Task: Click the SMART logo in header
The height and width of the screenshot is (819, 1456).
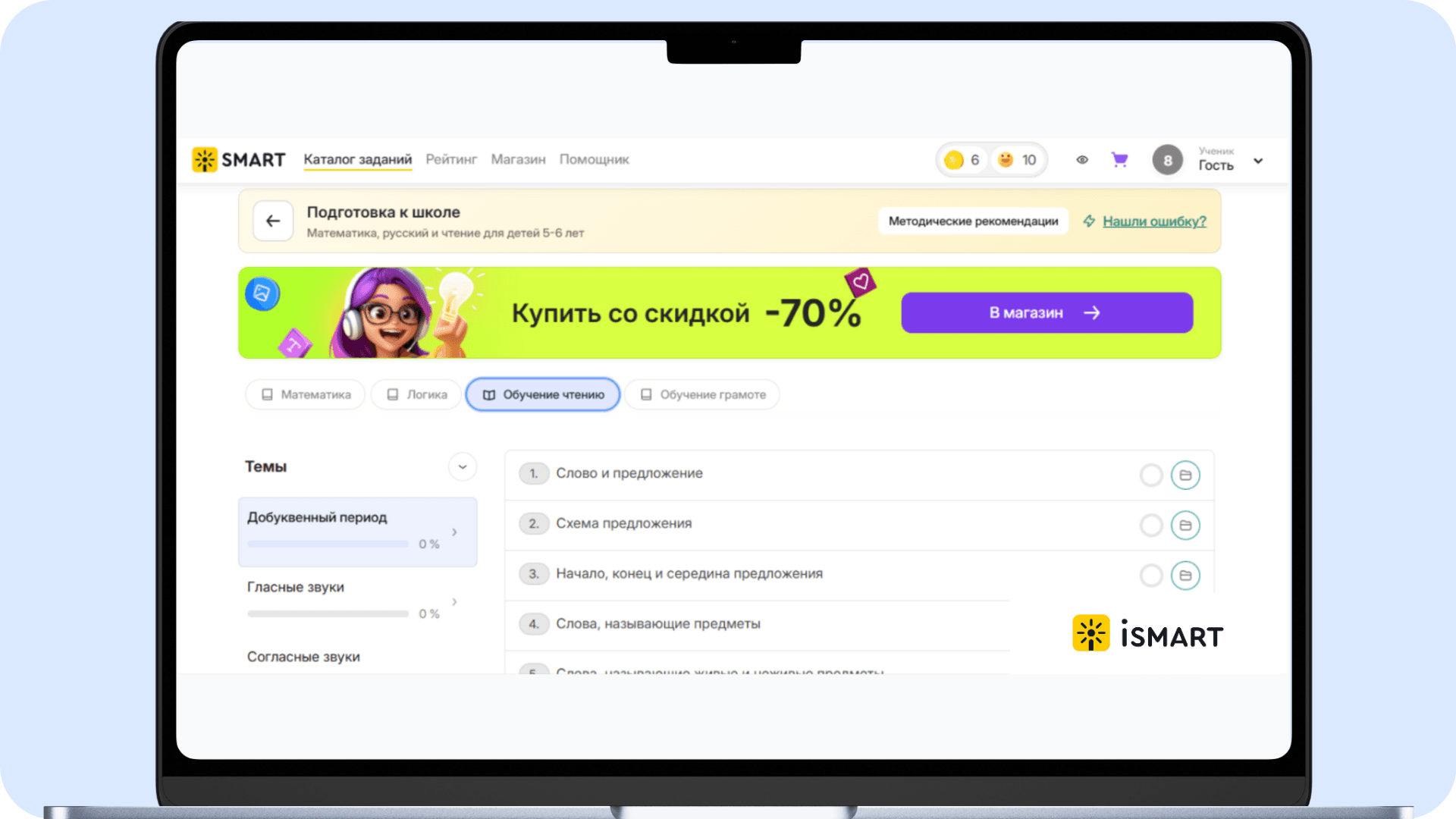Action: [238, 160]
